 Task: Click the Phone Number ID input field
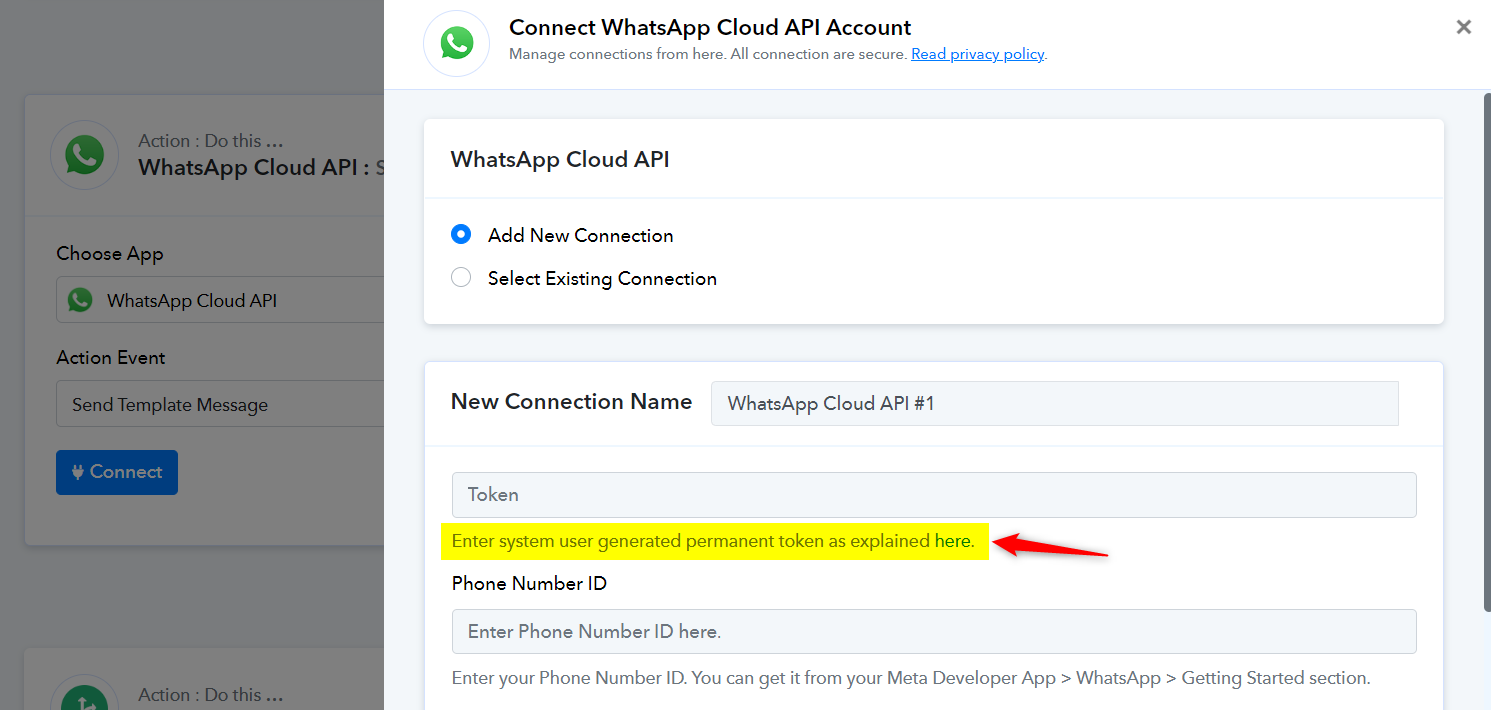click(x=934, y=631)
